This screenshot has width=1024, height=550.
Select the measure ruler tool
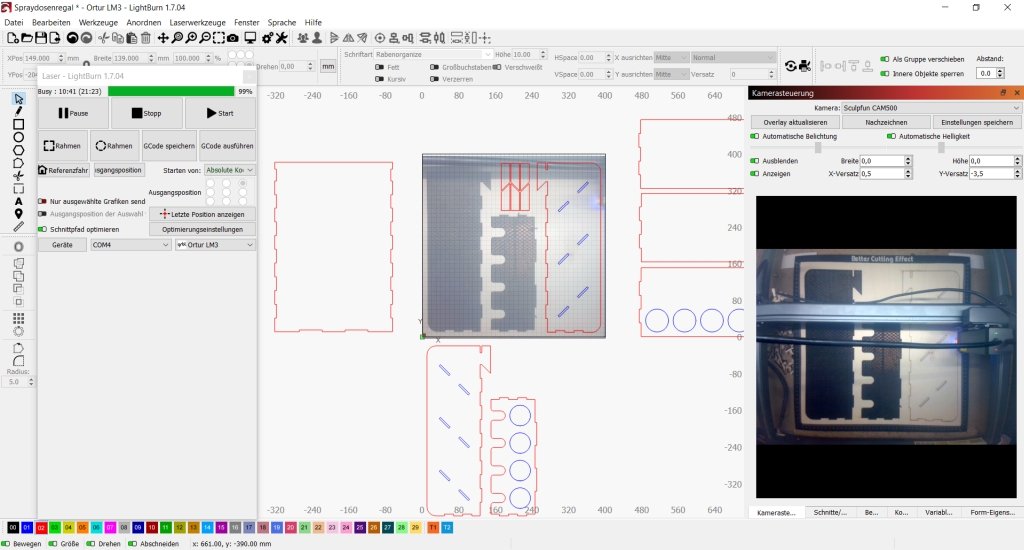click(19, 226)
